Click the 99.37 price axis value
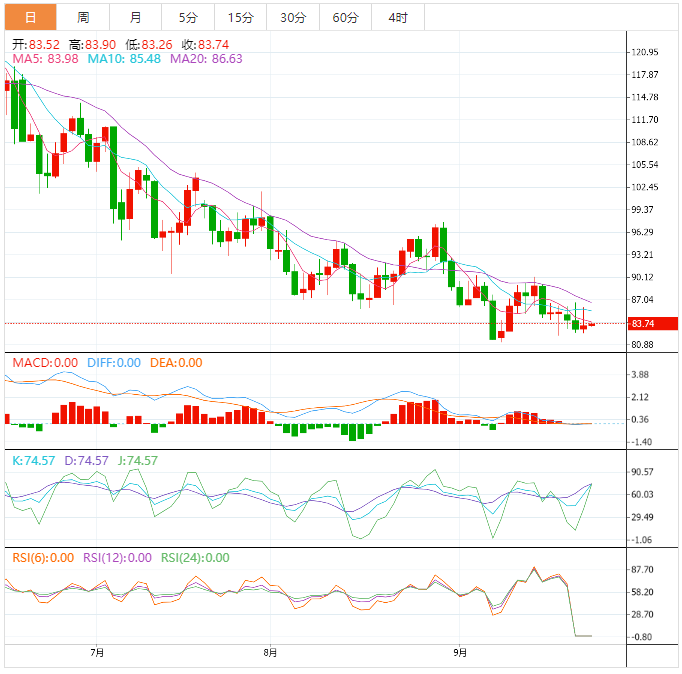 tap(642, 210)
